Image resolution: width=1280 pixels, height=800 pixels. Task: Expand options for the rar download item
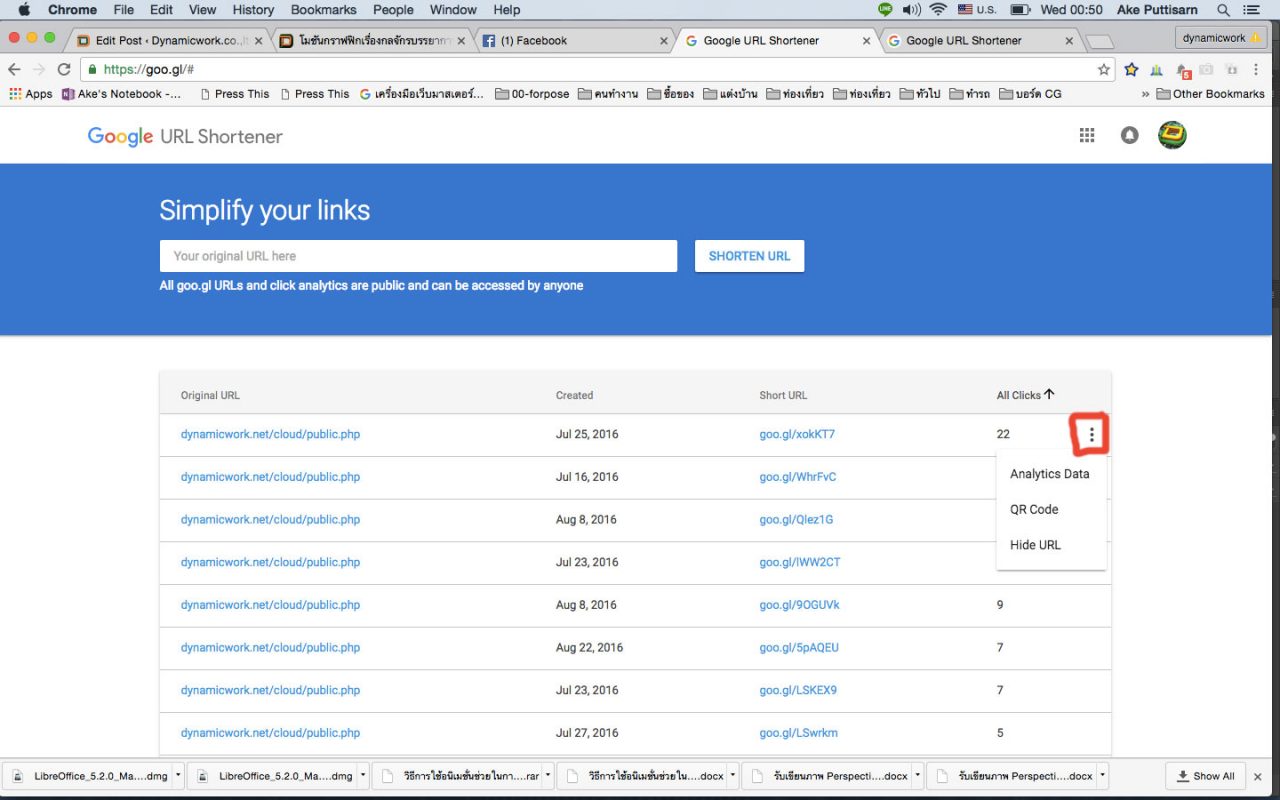click(548, 775)
